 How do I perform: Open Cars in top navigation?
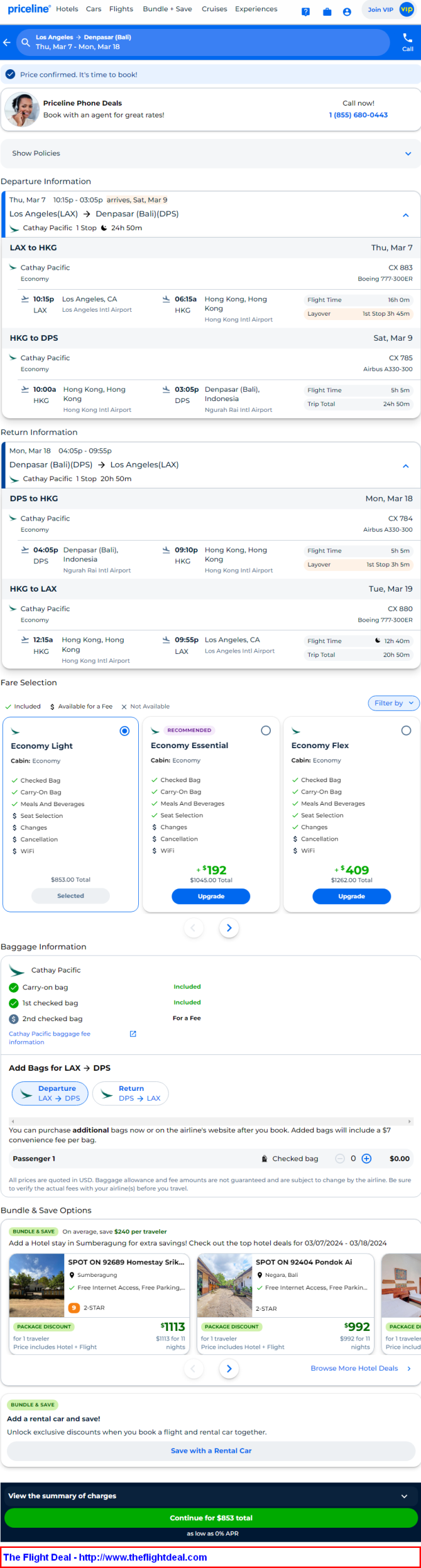pos(94,9)
